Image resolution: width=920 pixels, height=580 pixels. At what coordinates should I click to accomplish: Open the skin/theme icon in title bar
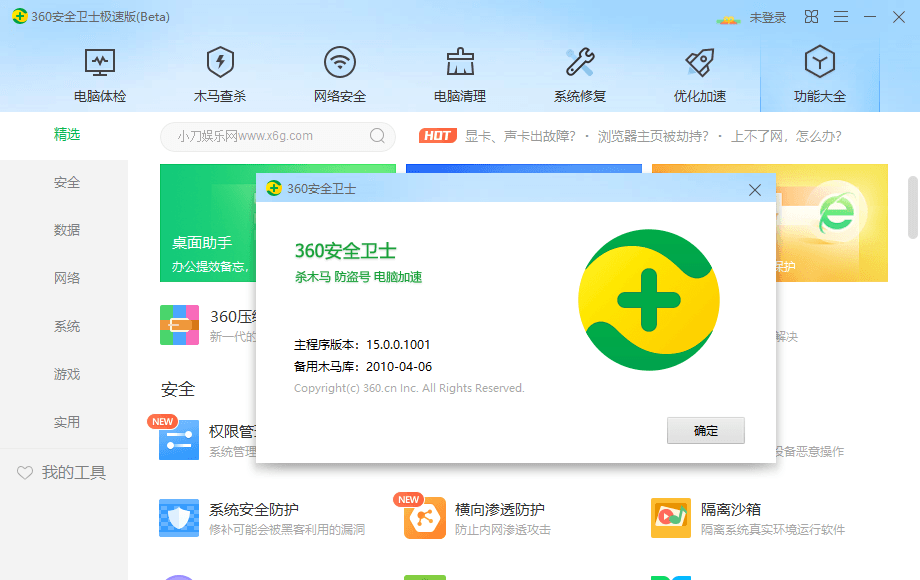pos(811,17)
